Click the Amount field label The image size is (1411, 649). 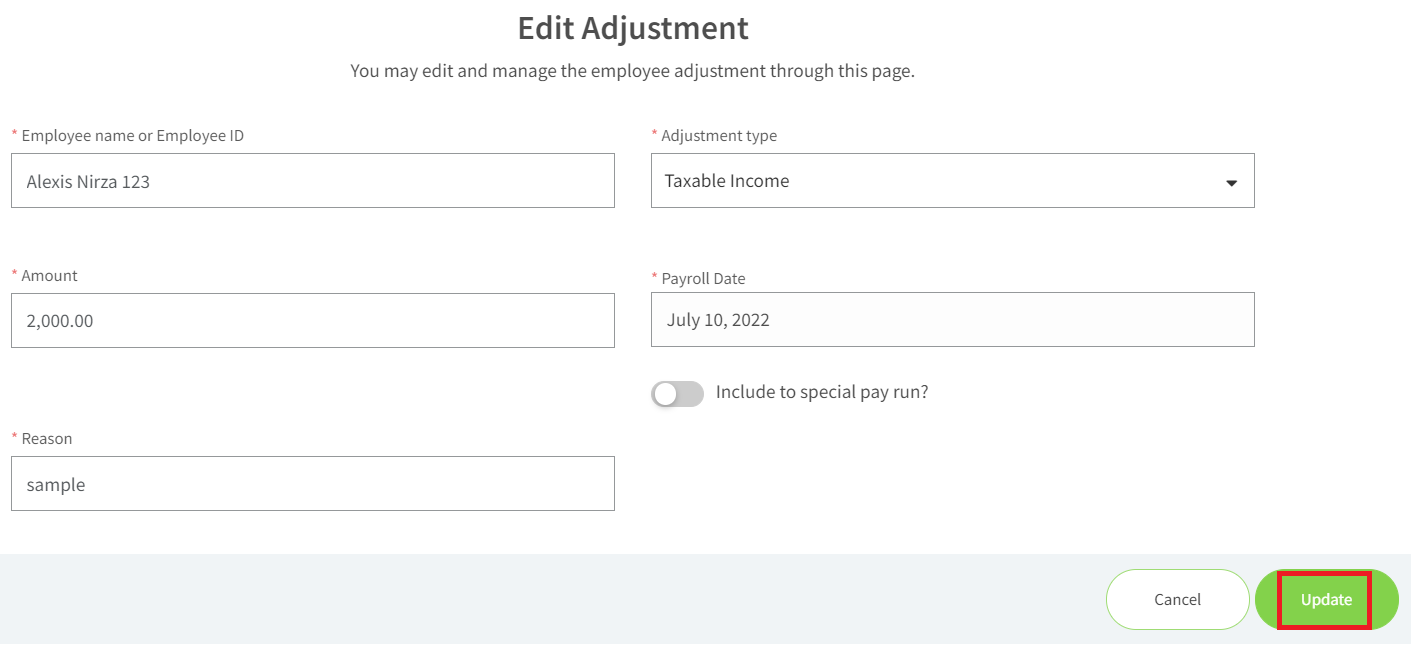49,275
